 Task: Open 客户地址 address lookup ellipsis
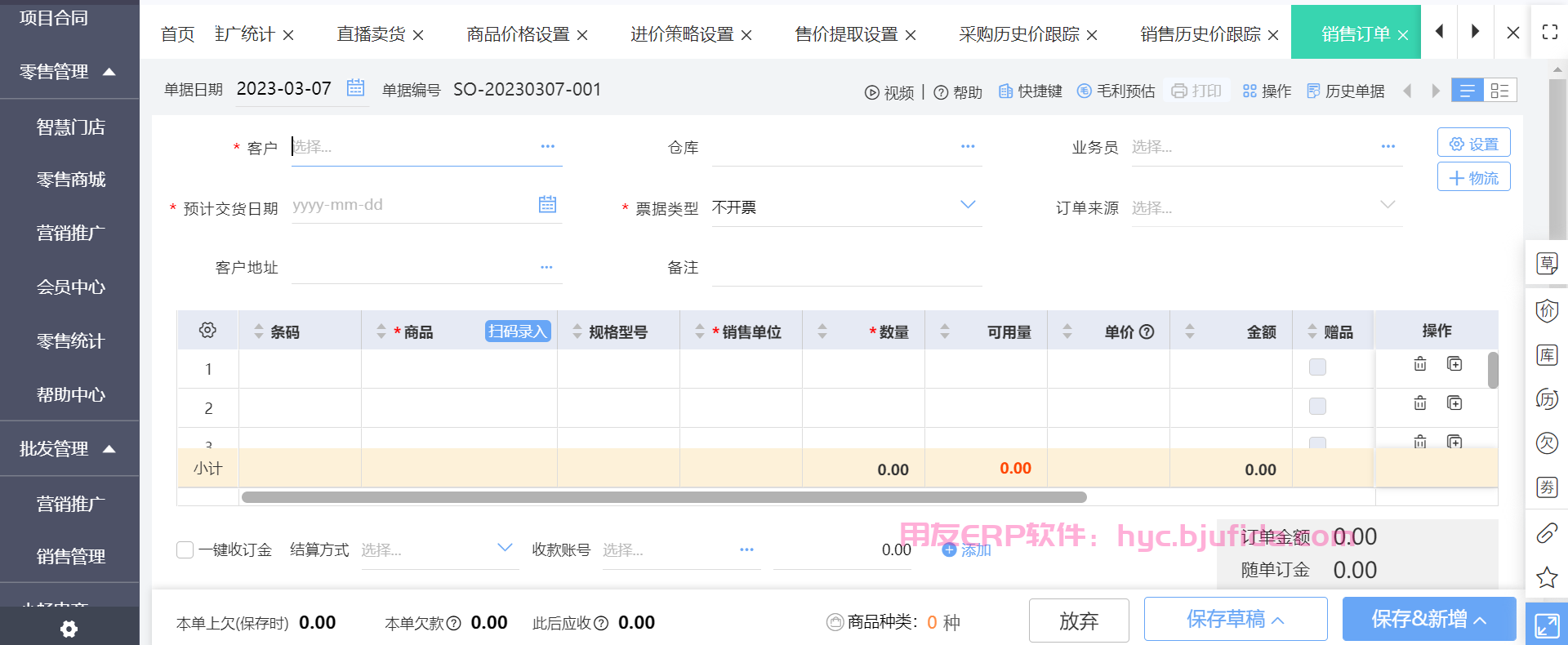(x=546, y=267)
